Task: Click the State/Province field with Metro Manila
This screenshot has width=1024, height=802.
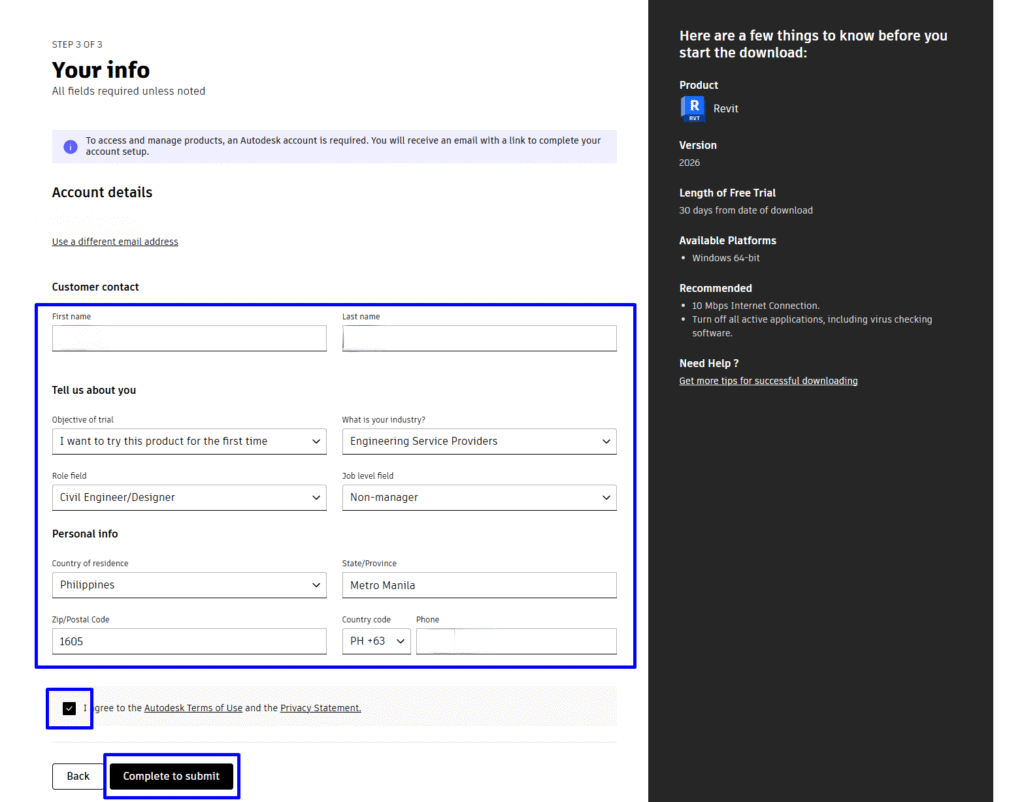Action: [479, 585]
